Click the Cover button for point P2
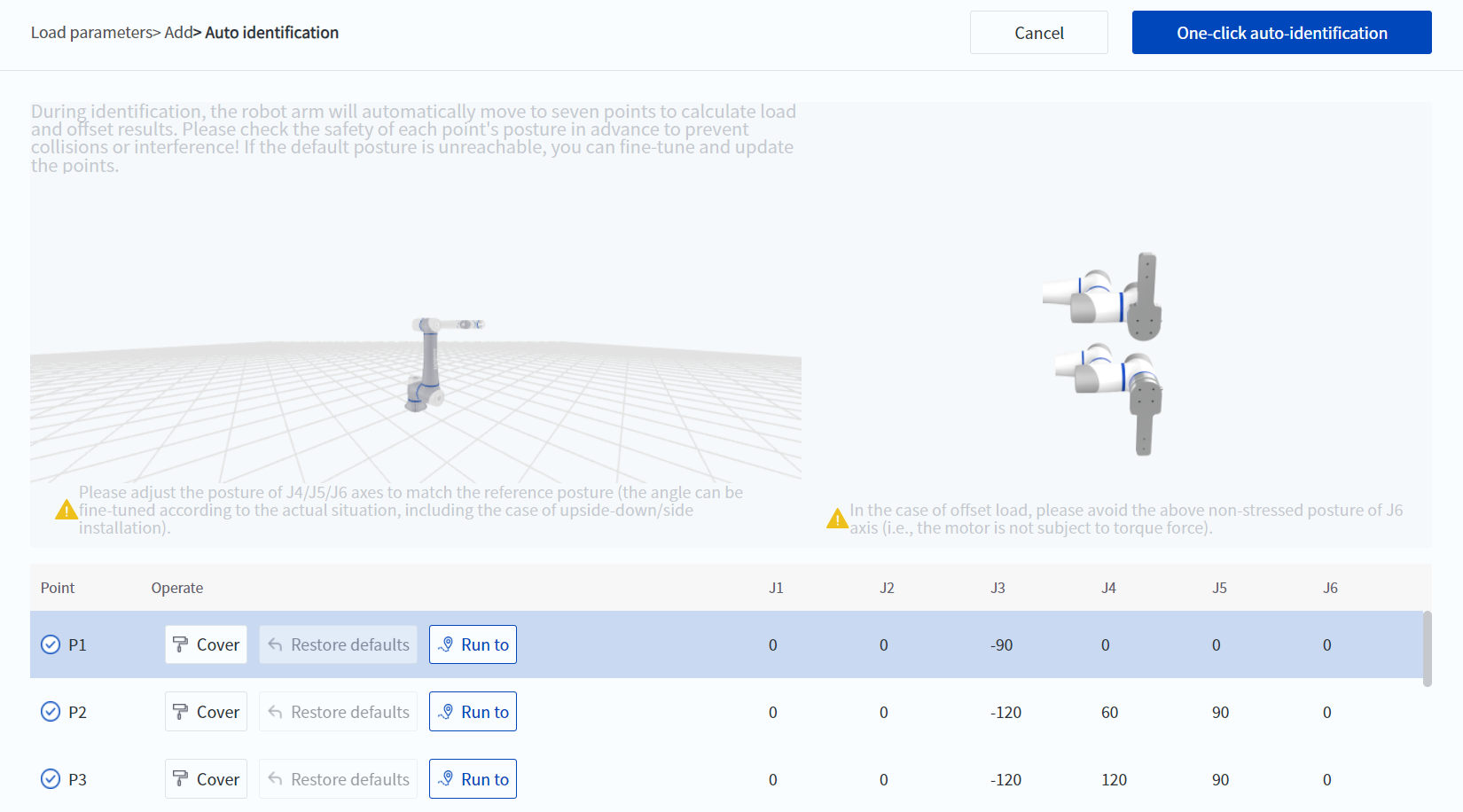This screenshot has width=1463, height=812. tap(206, 712)
